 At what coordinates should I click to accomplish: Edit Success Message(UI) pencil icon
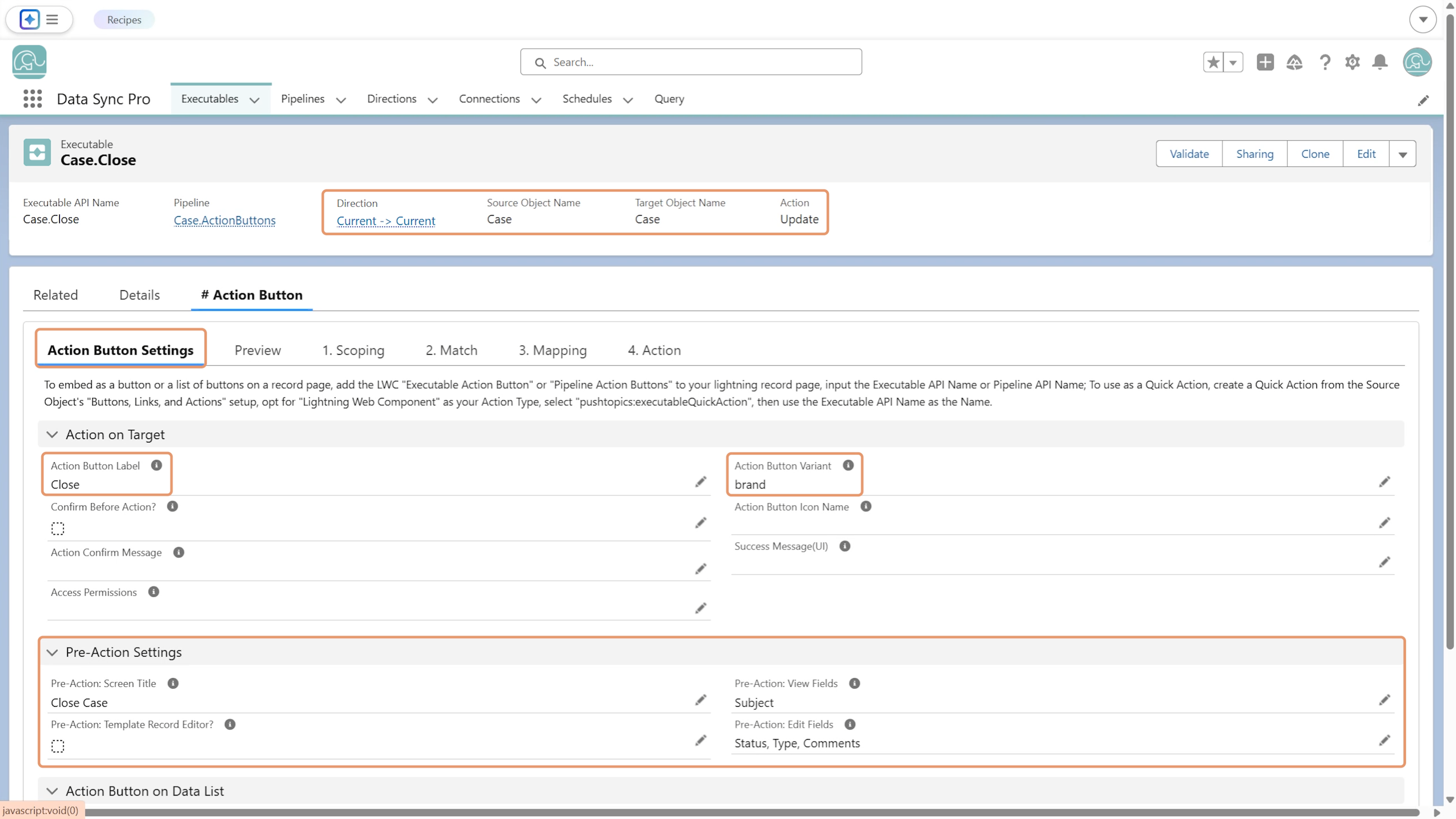pos(1384,562)
